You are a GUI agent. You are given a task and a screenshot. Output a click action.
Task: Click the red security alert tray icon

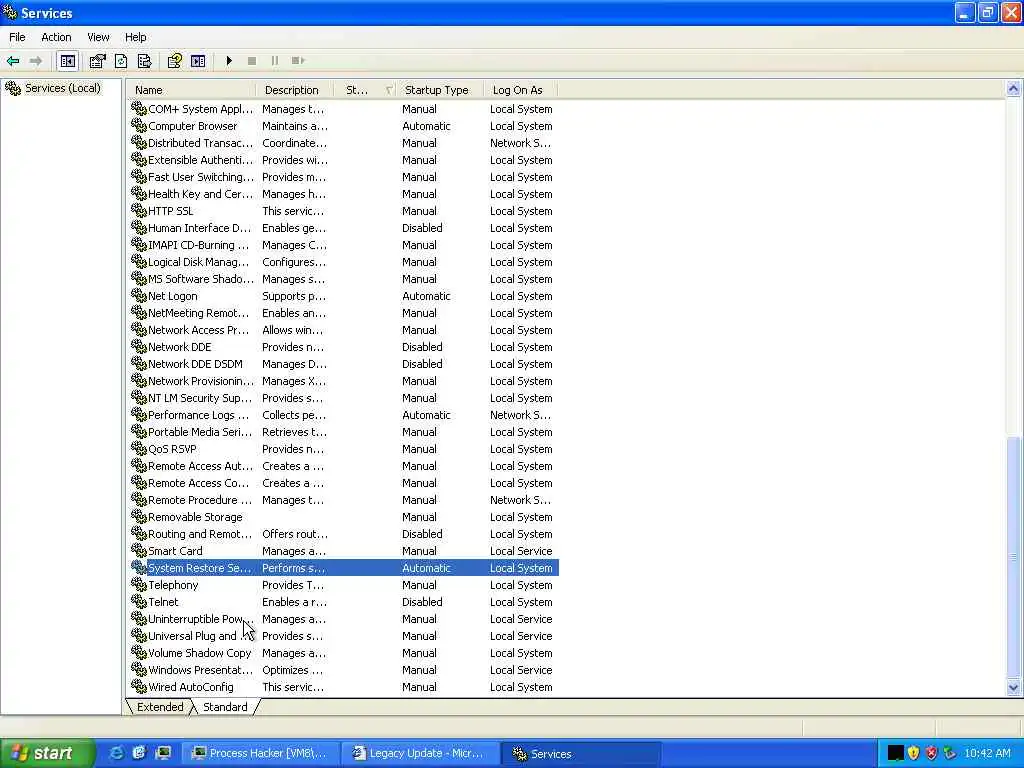[x=931, y=753]
